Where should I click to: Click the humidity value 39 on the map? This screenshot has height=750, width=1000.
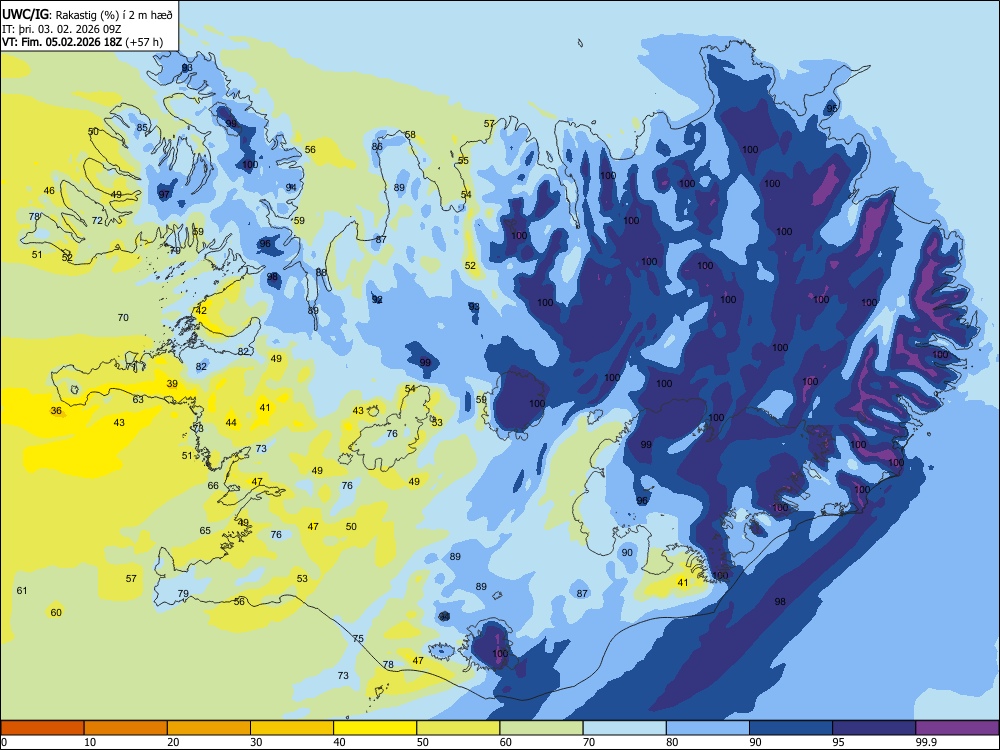point(172,383)
